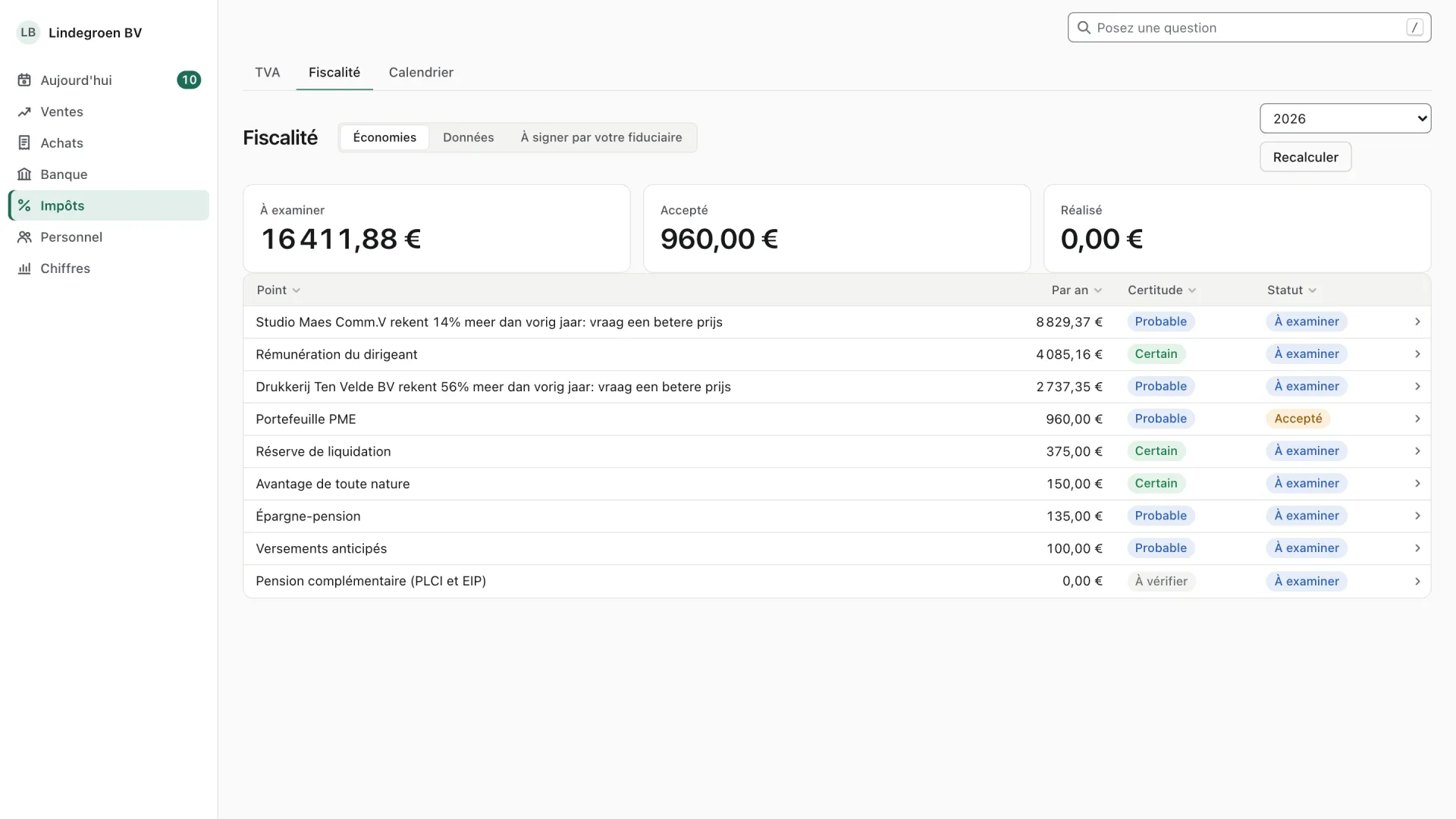The width and height of the screenshot is (1456, 819).
Task: Select the Économies segment
Action: (384, 137)
